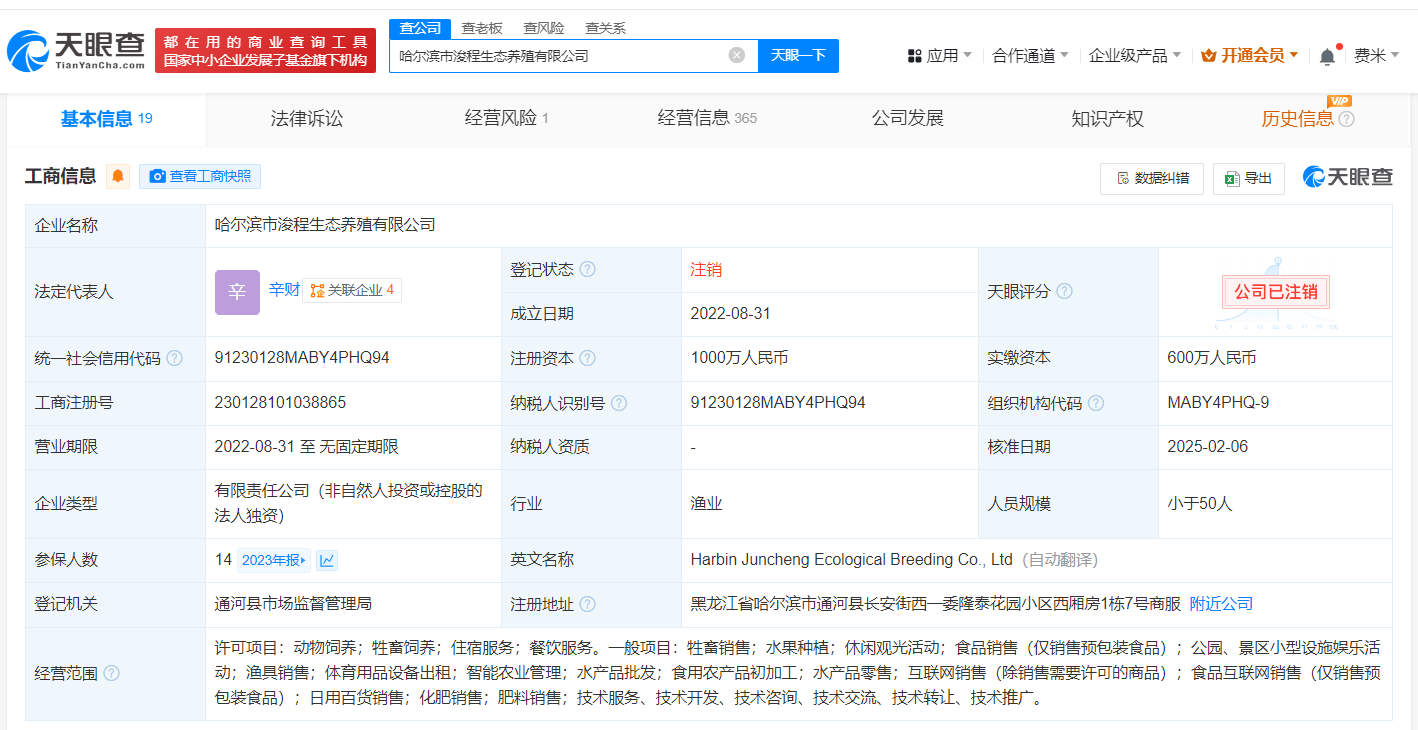Screen dimensions: 1418x730
Task: Select the 查老板 search tab
Action: click(x=481, y=28)
